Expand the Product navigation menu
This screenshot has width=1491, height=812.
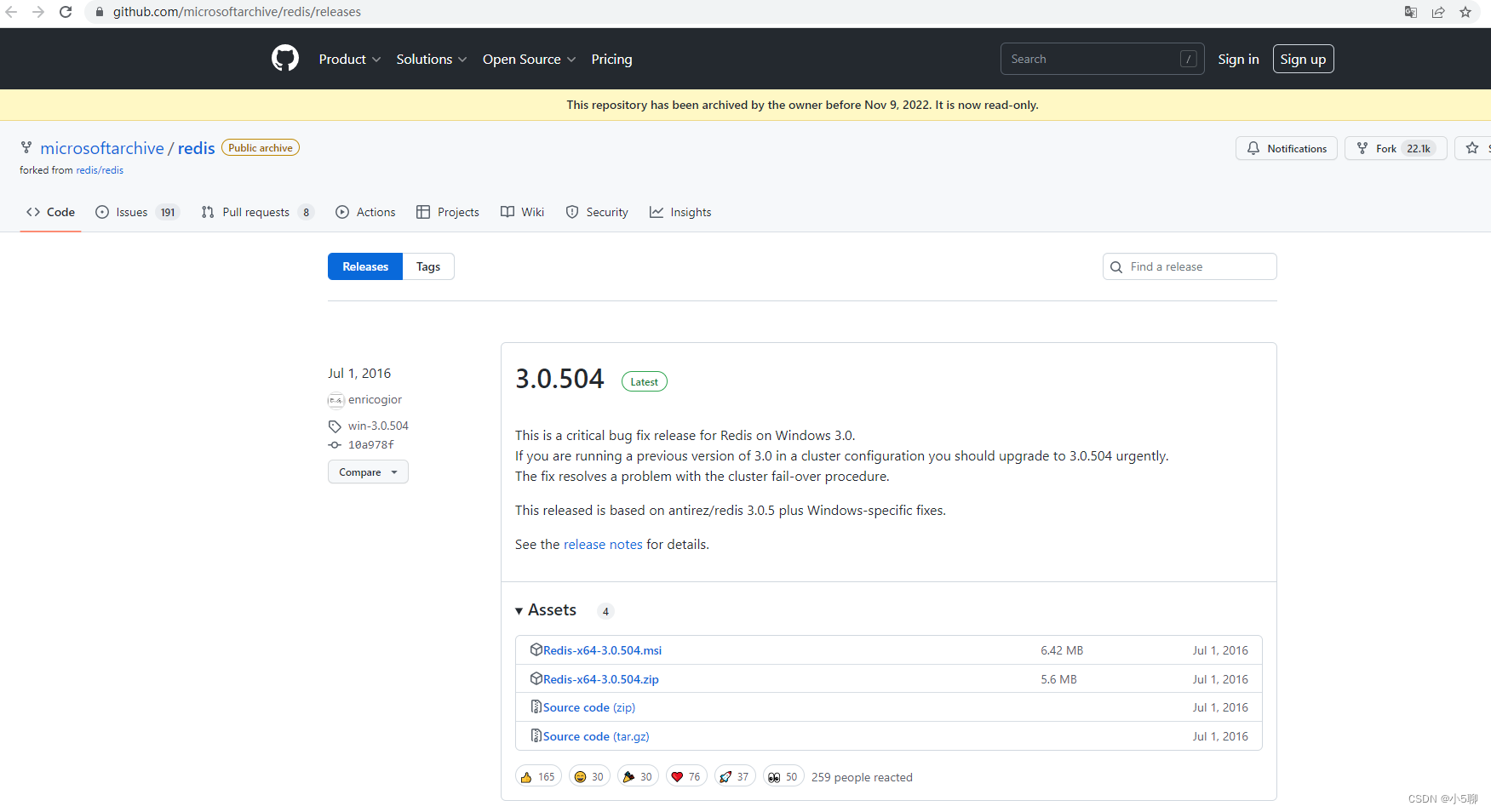[349, 59]
